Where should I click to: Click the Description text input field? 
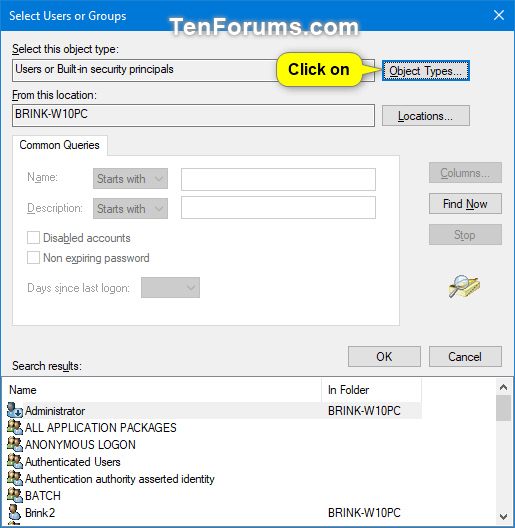278,208
